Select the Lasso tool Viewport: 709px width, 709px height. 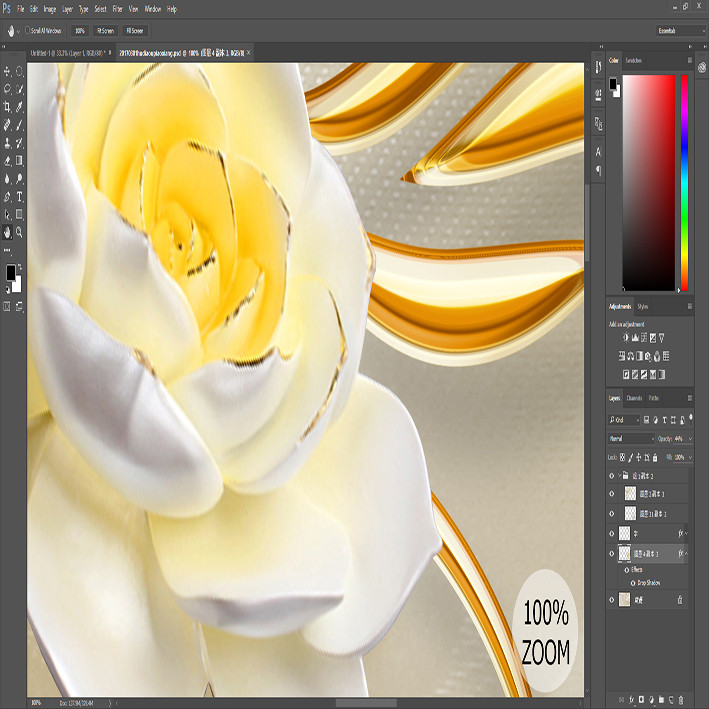(x=7, y=89)
